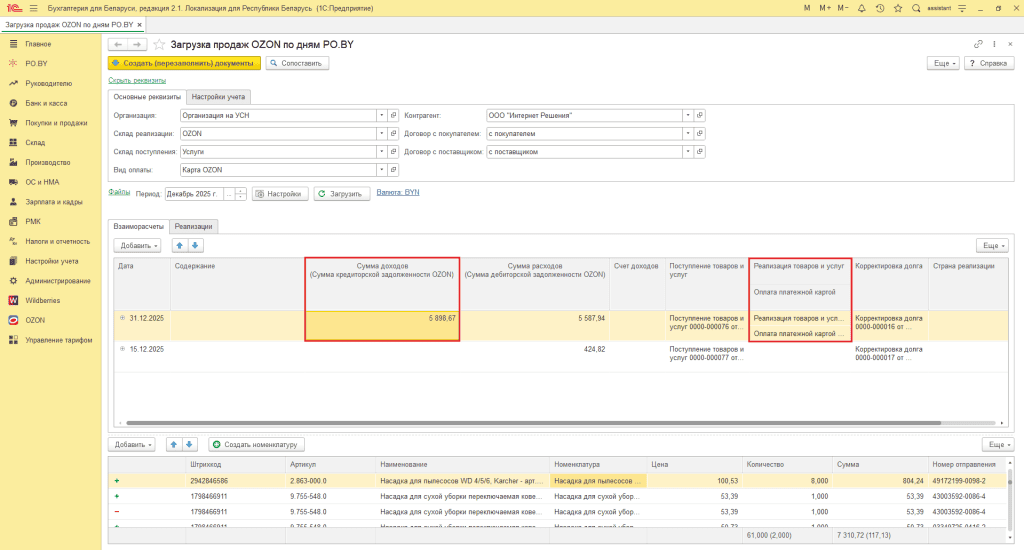Click Настройки button near period

coord(280,194)
